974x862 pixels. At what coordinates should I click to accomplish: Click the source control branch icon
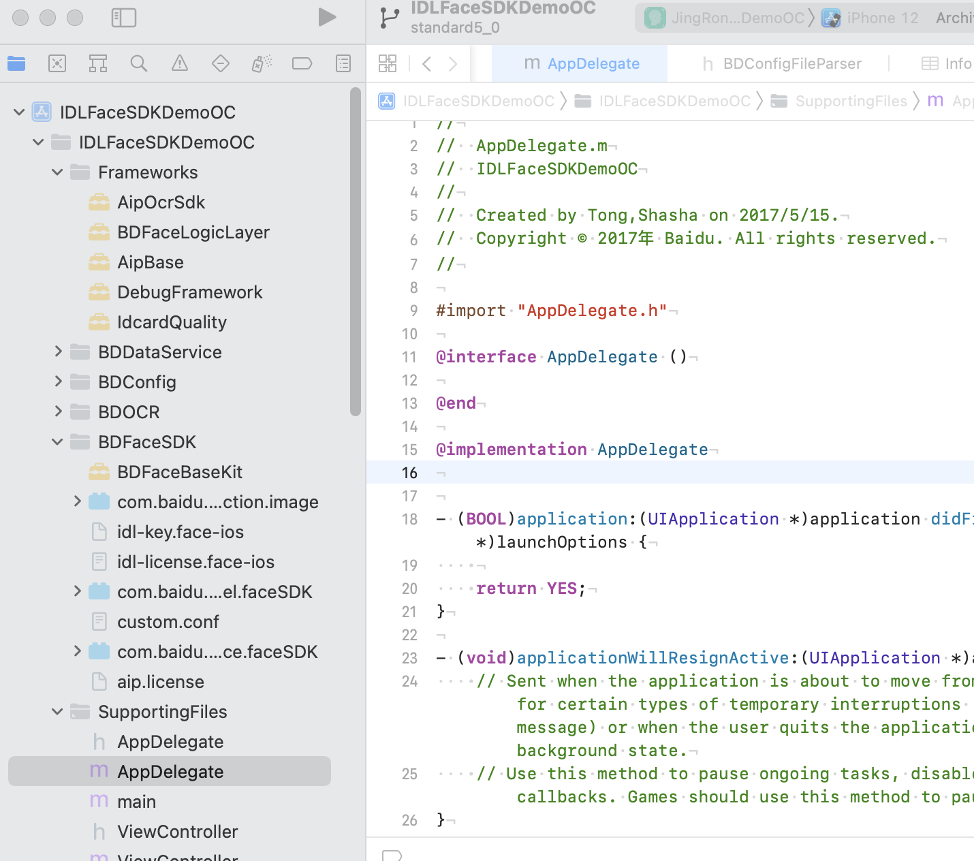point(389,17)
